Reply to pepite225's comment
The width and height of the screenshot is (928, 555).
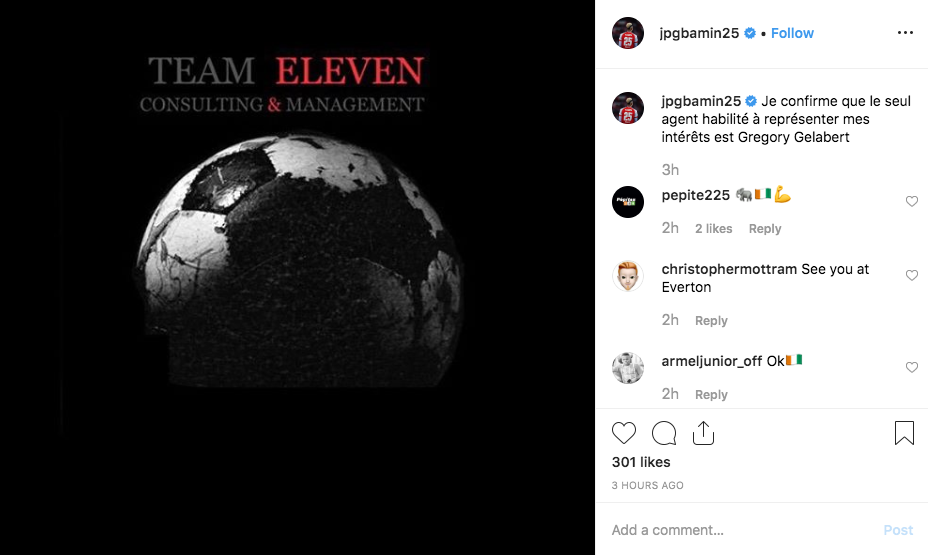765,228
